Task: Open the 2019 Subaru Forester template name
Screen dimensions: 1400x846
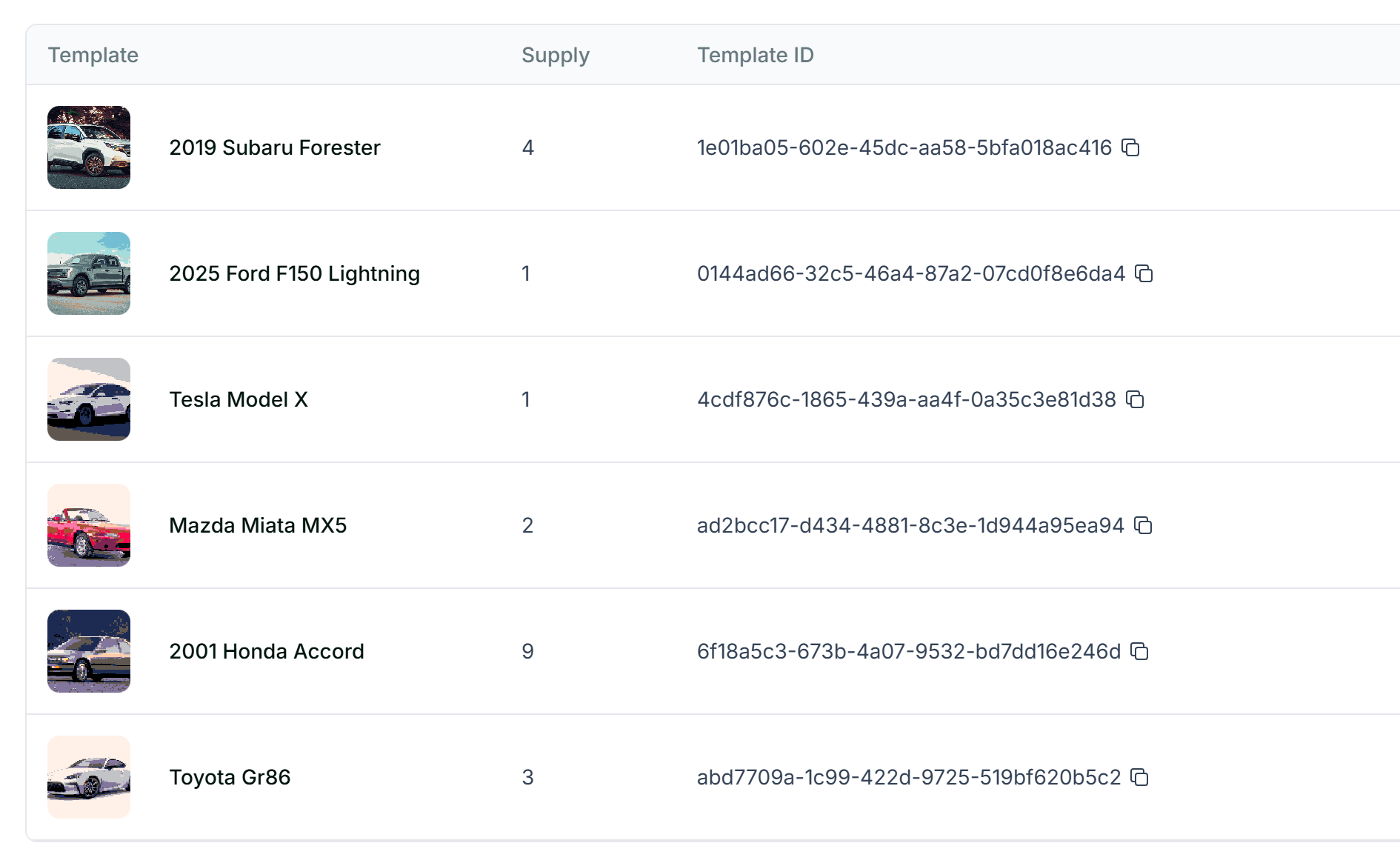Action: coord(275,147)
